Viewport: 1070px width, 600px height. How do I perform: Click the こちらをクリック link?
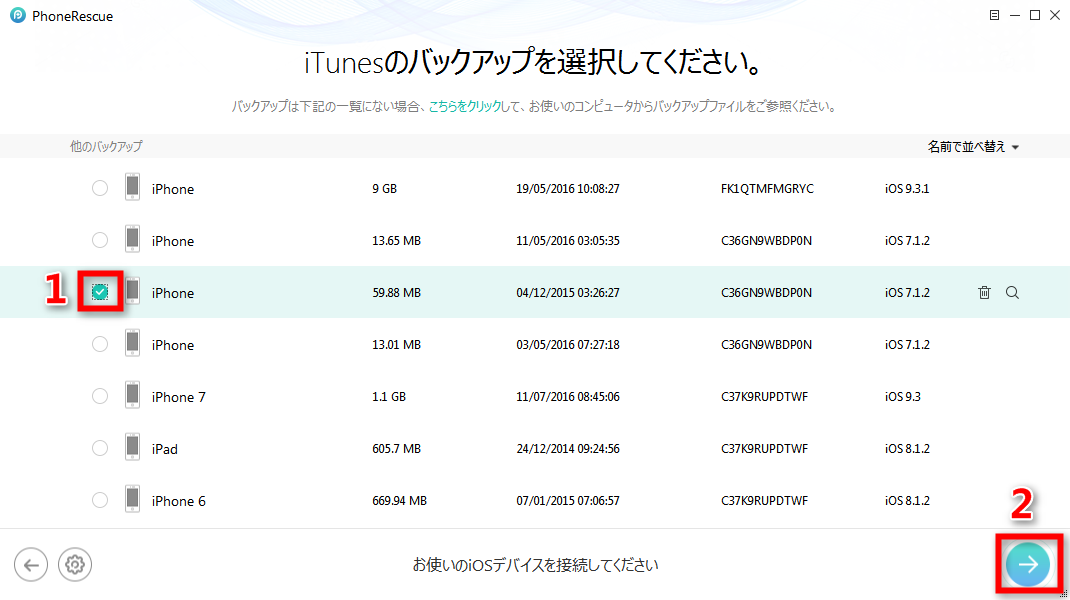(x=465, y=106)
